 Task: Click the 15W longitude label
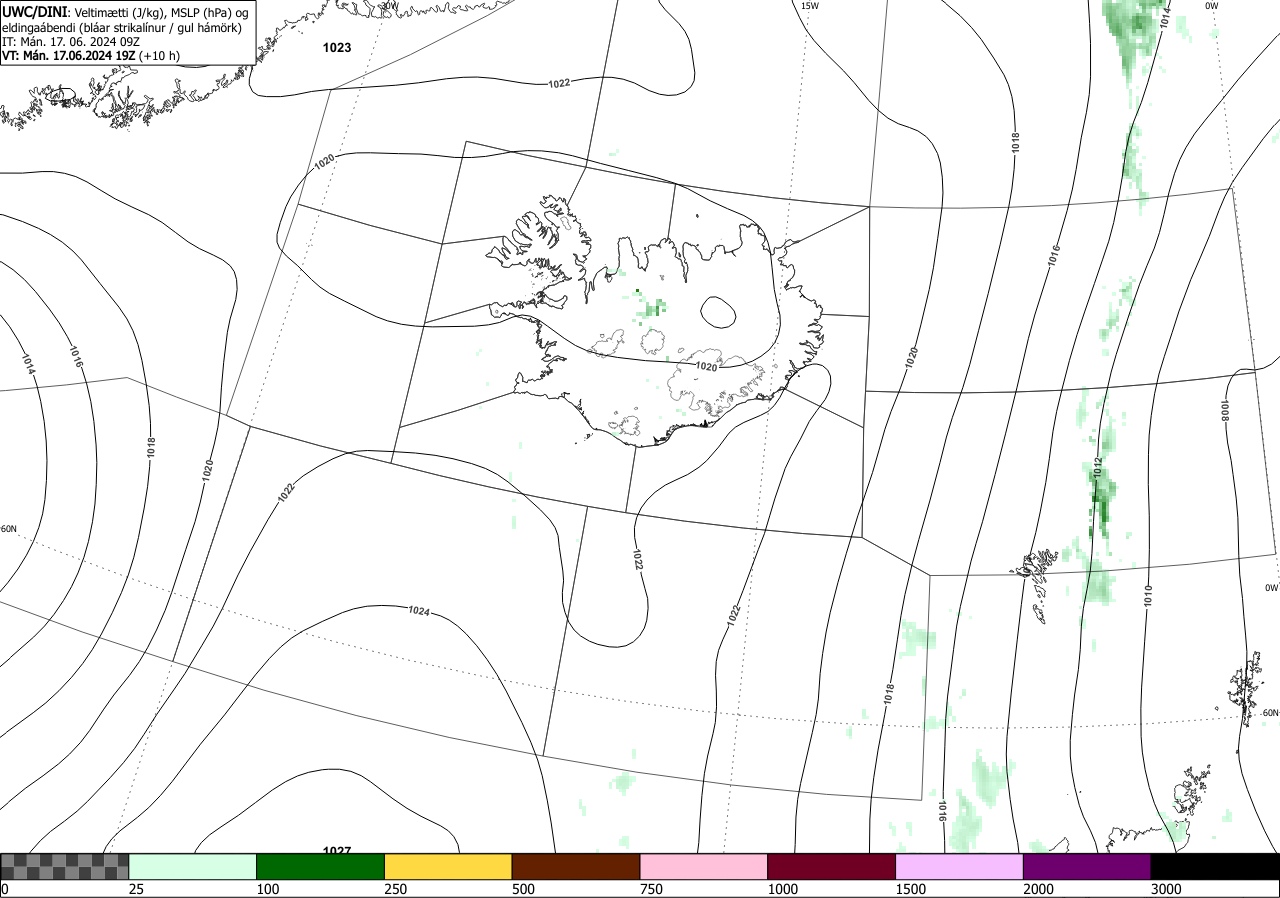pos(810,6)
